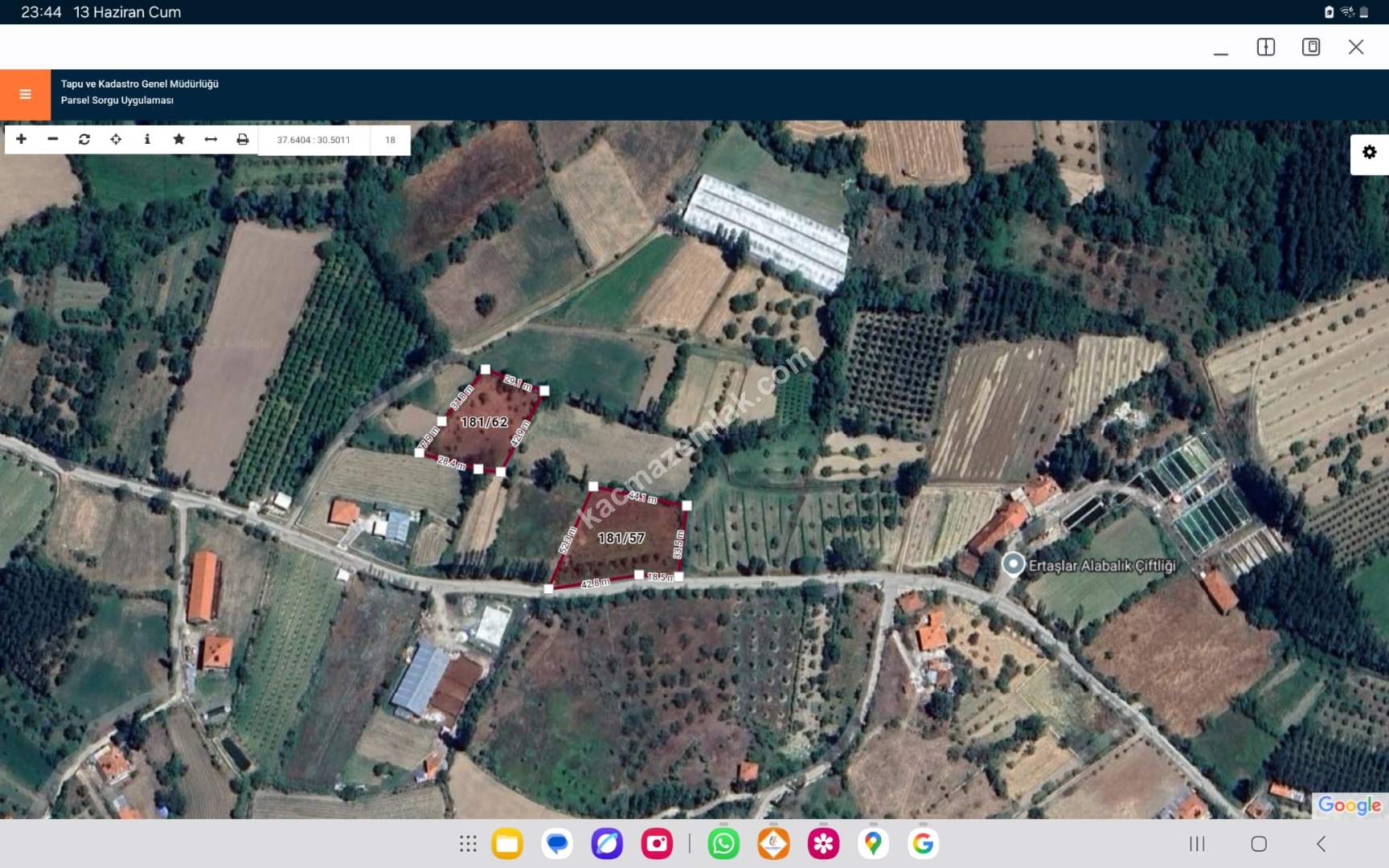Click the star favorites icon

(178, 139)
